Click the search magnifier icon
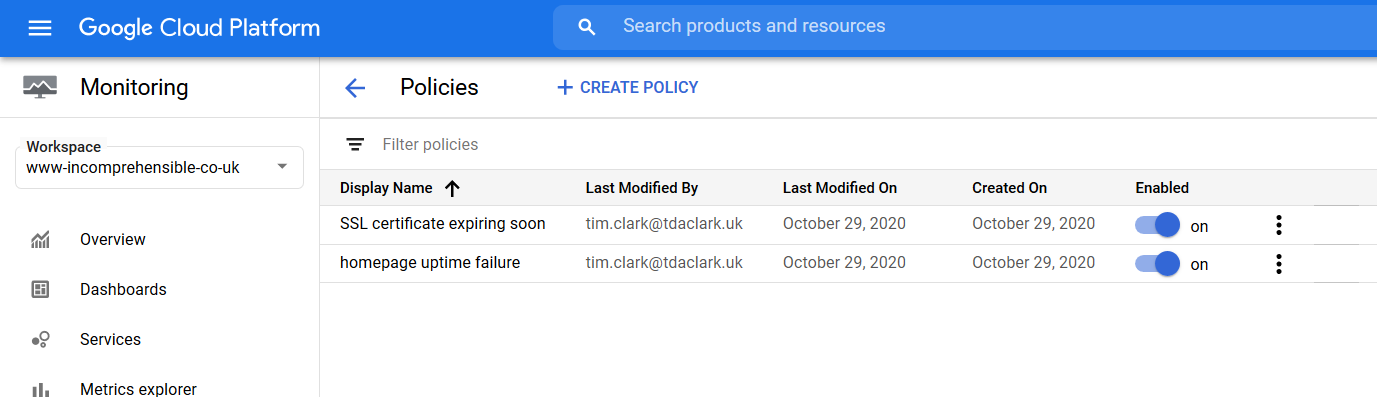The height and width of the screenshot is (397, 1377). coord(587,27)
